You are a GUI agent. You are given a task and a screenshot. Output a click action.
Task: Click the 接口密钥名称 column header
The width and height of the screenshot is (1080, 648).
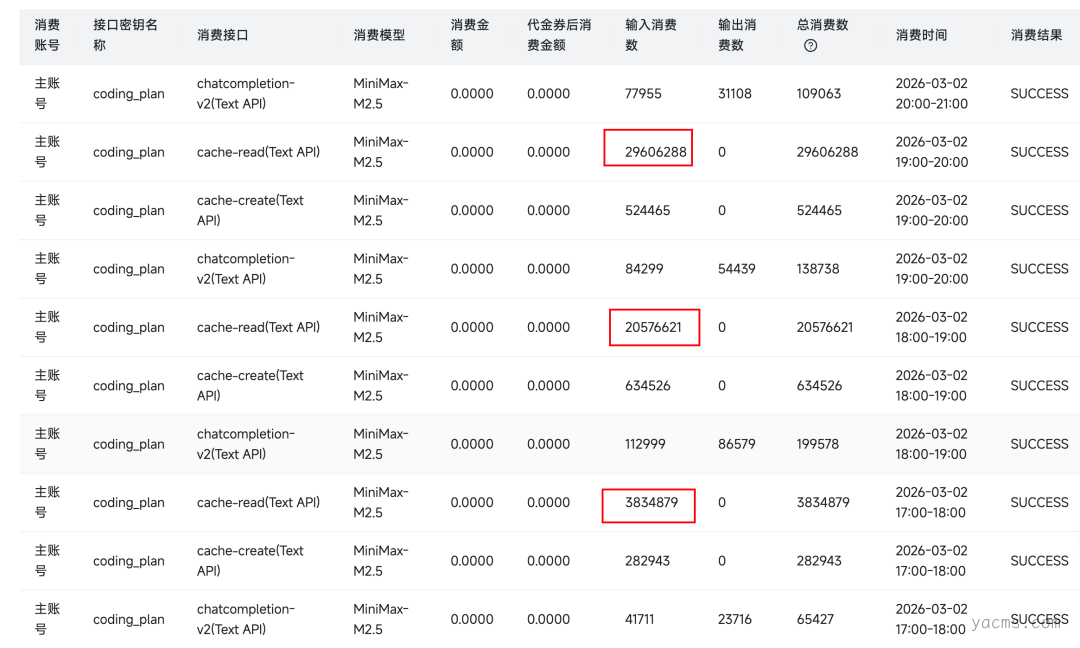point(125,35)
